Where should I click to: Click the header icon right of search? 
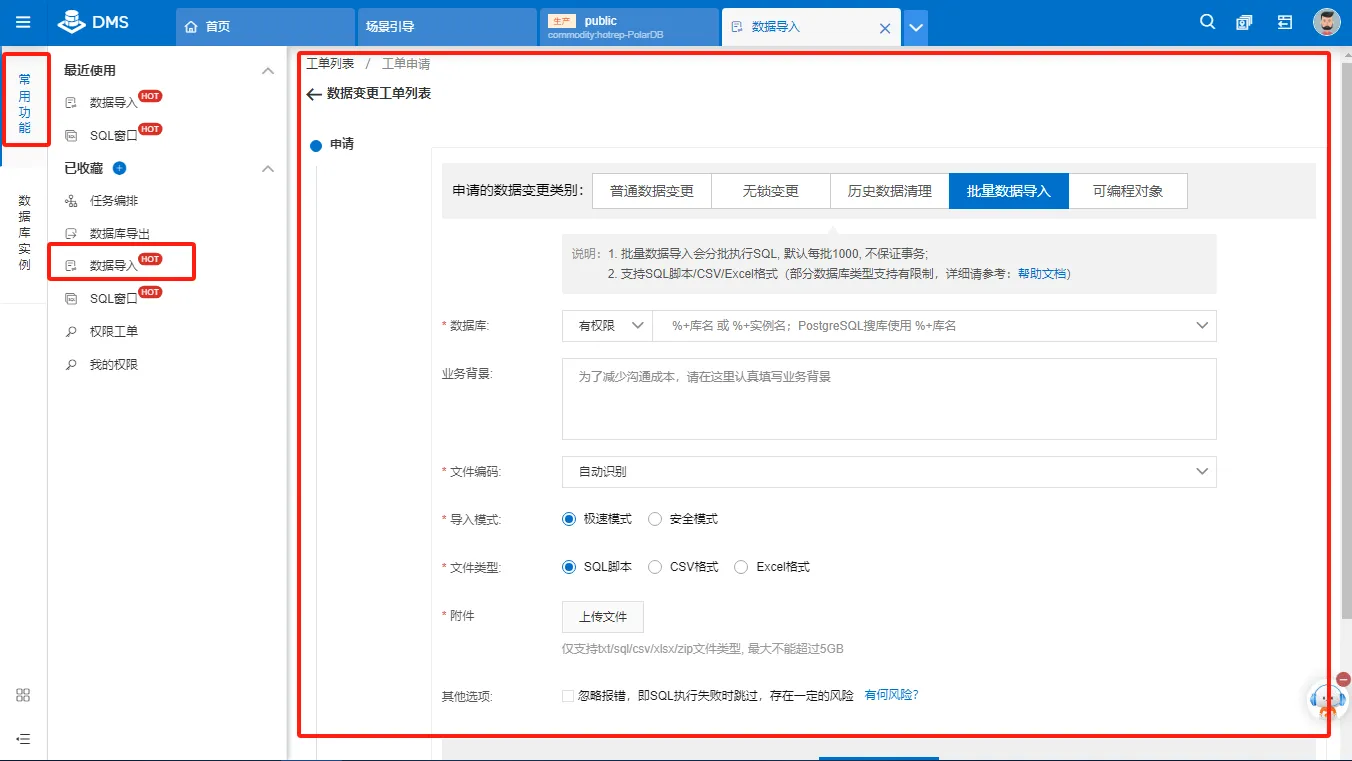click(x=1244, y=22)
